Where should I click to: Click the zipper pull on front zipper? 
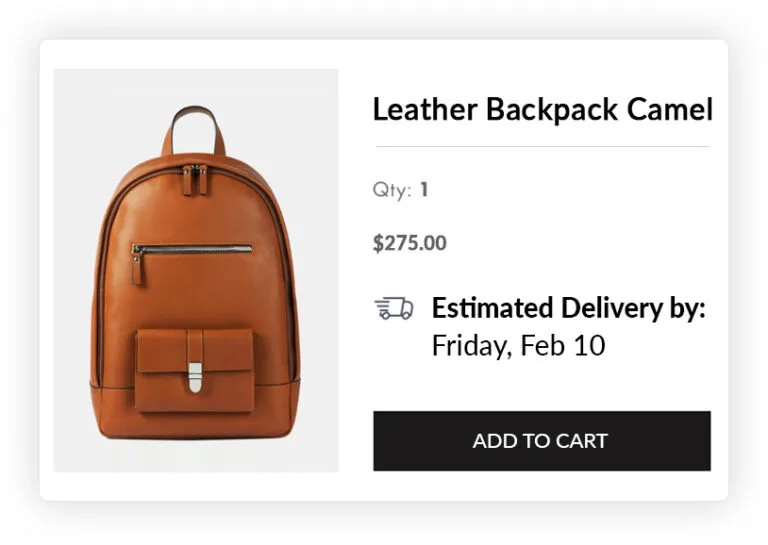coord(138,266)
